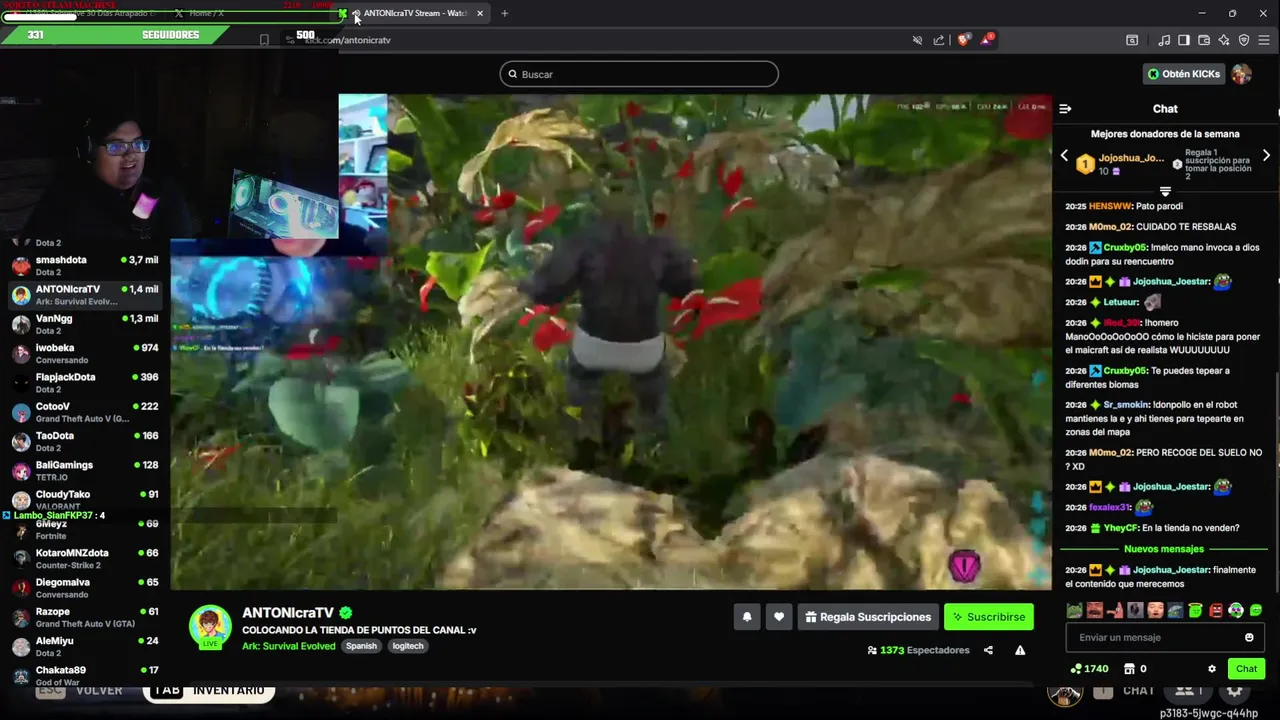The height and width of the screenshot is (720, 1280).
Task: Open the Diegomalva channel in sidebar
Action: pyautogui.click(x=85, y=587)
